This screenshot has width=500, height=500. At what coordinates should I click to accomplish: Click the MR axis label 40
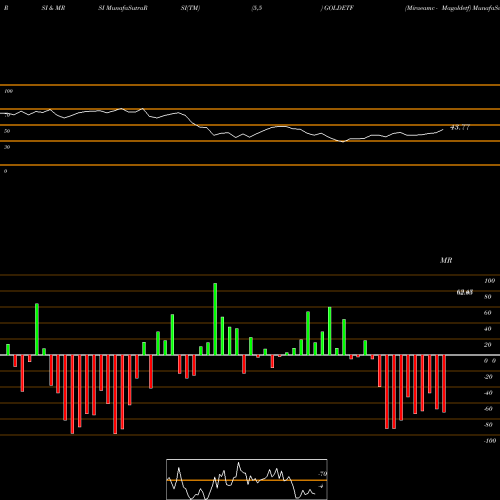pyautogui.click(x=487, y=329)
